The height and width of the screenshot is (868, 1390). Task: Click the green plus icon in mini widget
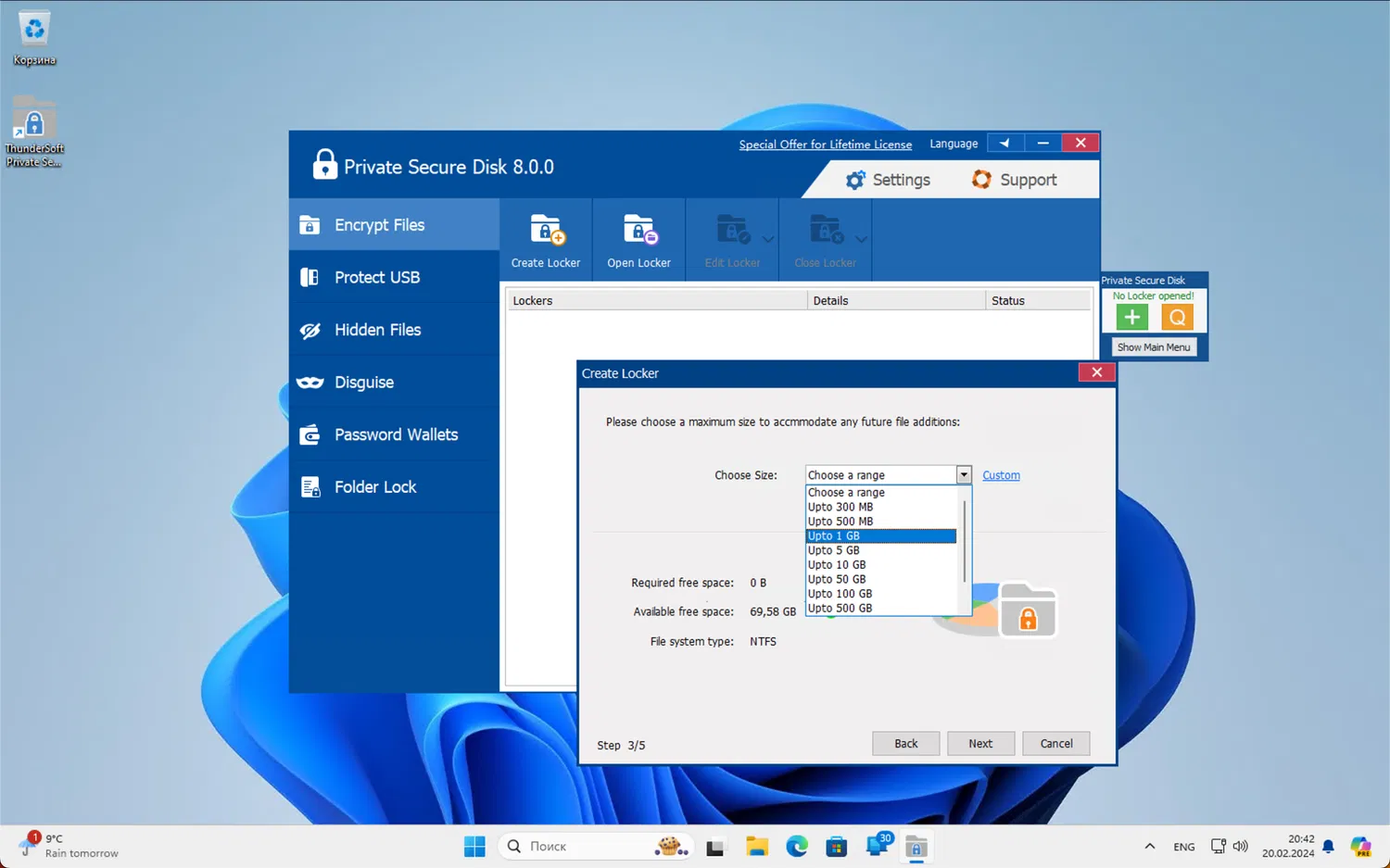(x=1131, y=318)
